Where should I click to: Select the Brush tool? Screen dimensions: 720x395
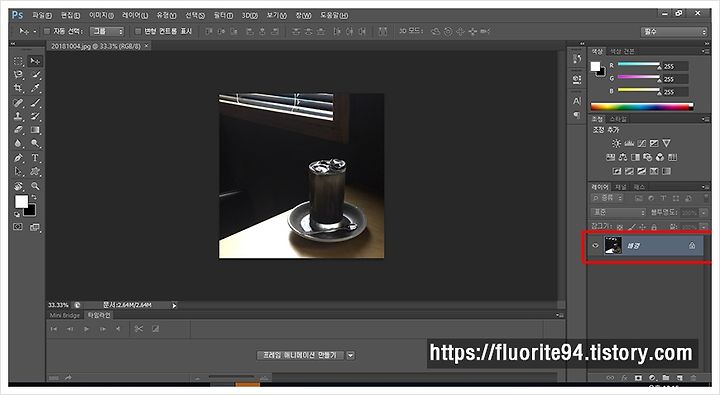pos(35,103)
